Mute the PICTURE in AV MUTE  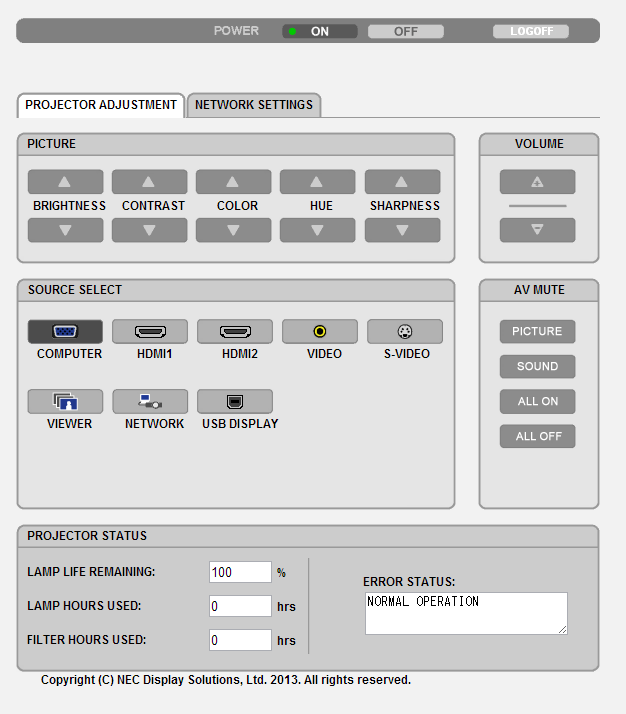tap(537, 332)
